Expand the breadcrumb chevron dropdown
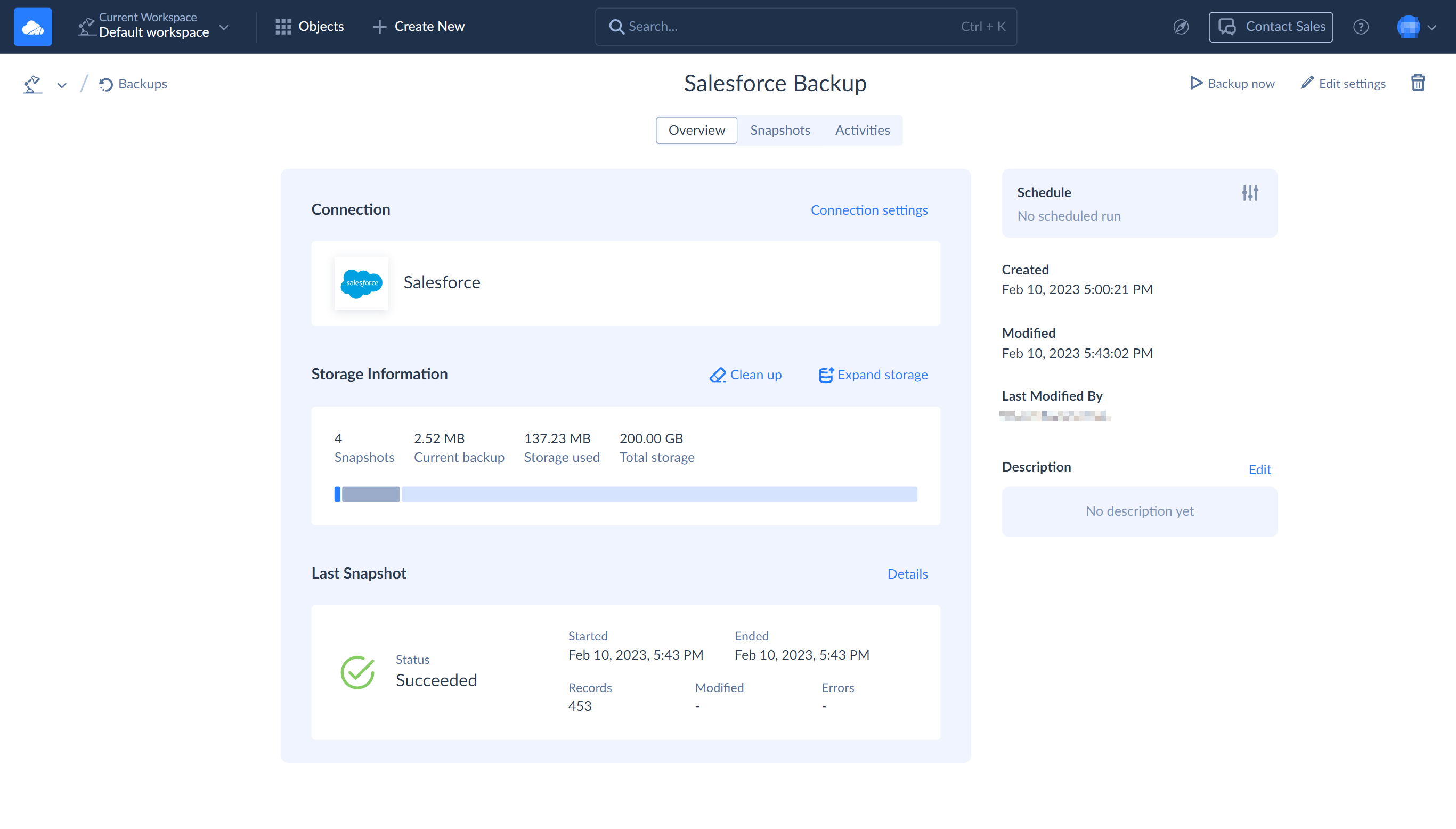Image resolution: width=1456 pixels, height=829 pixels. click(x=61, y=85)
